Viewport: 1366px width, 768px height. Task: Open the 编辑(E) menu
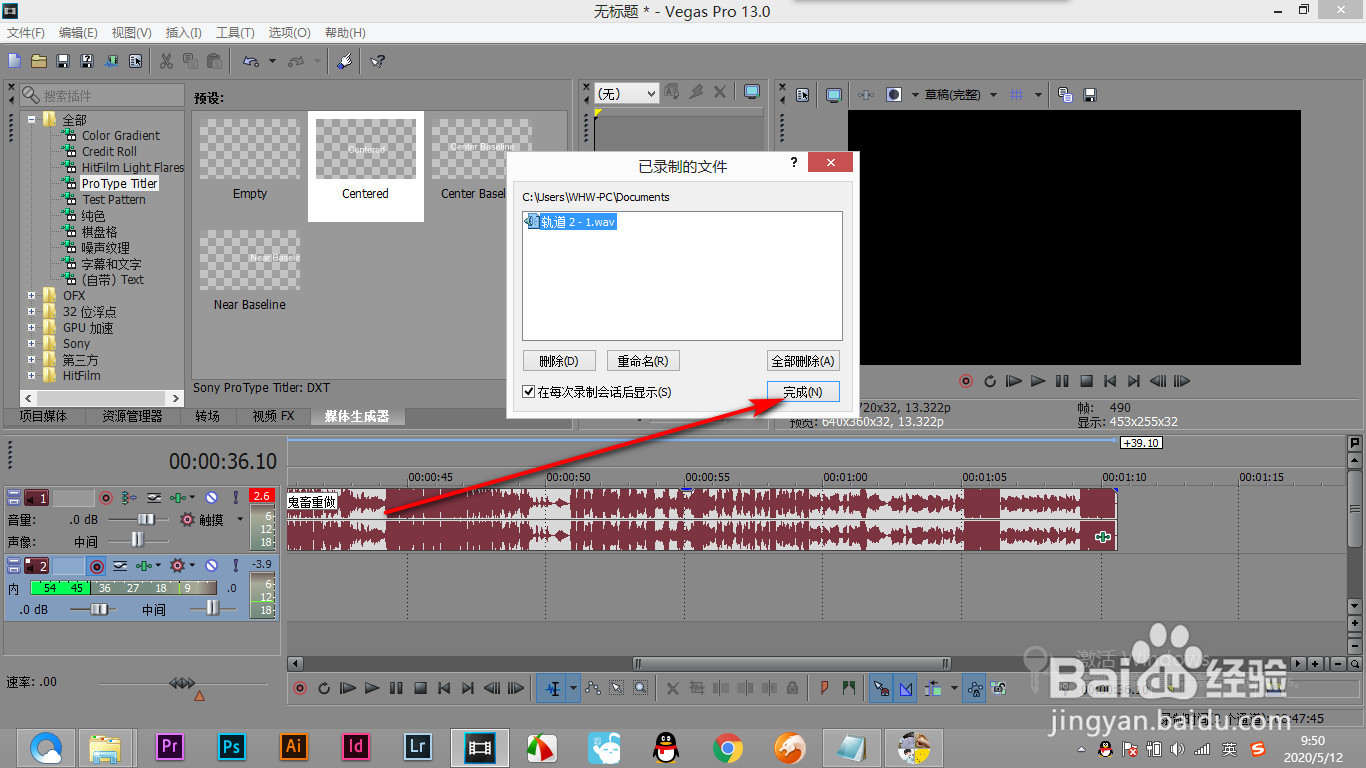click(78, 33)
